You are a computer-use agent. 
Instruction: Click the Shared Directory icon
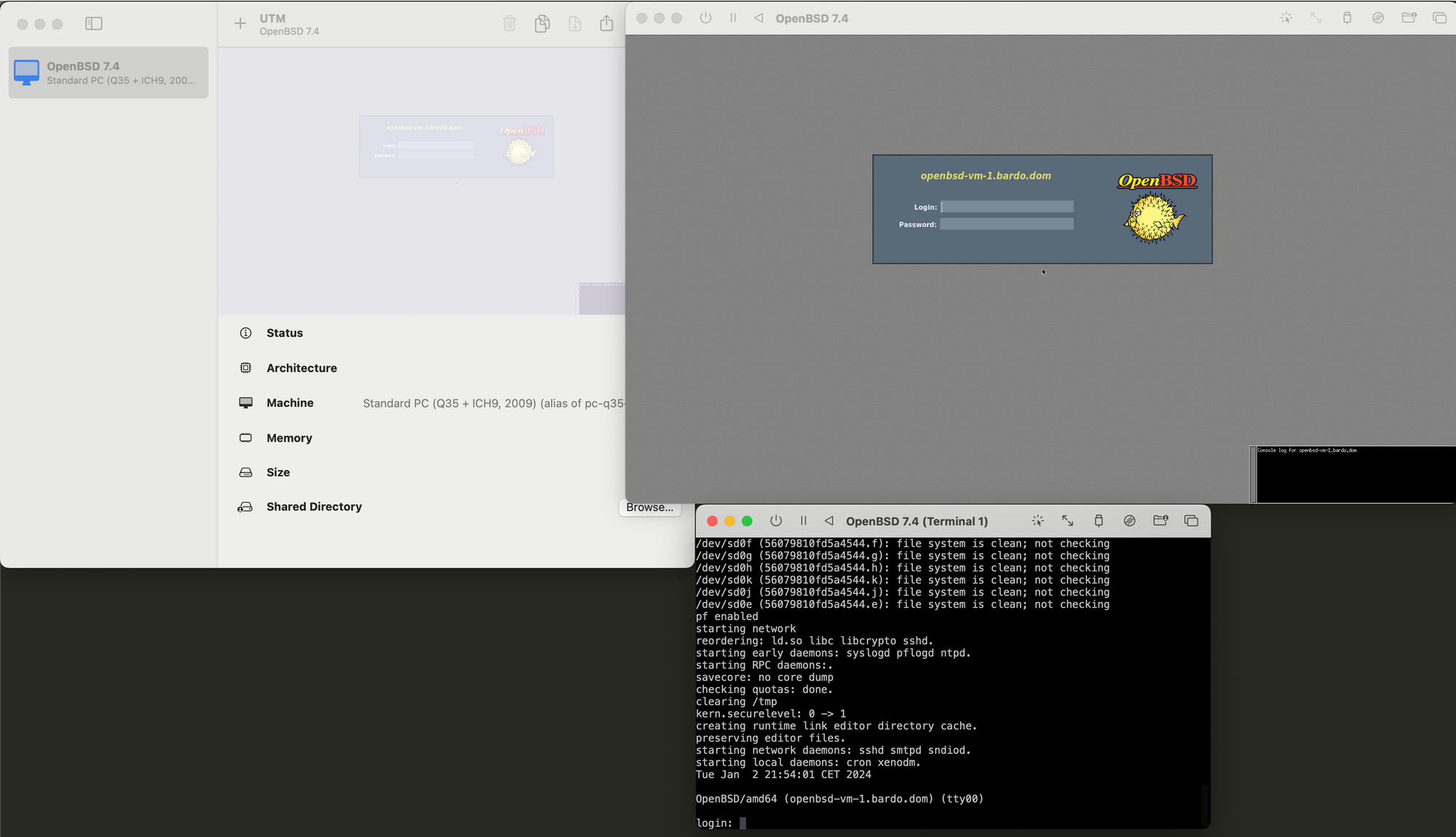pos(245,507)
